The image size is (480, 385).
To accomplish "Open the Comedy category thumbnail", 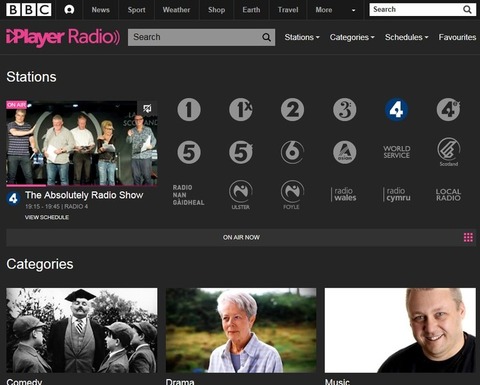I will point(82,330).
